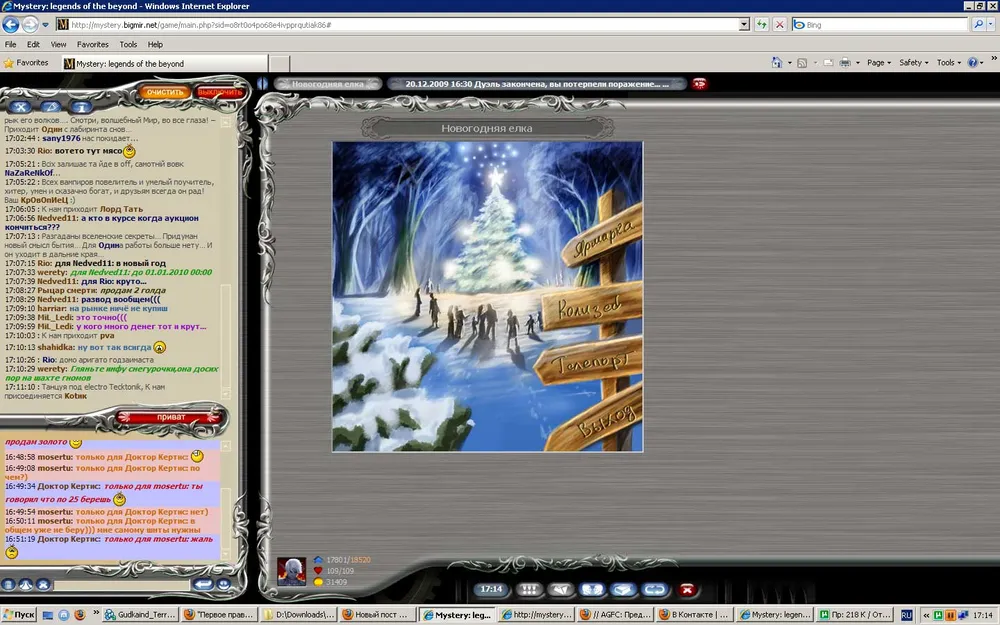The height and width of the screenshot is (625, 1000).
Task: Click the red X exit icon in game bar
Action: point(687,590)
